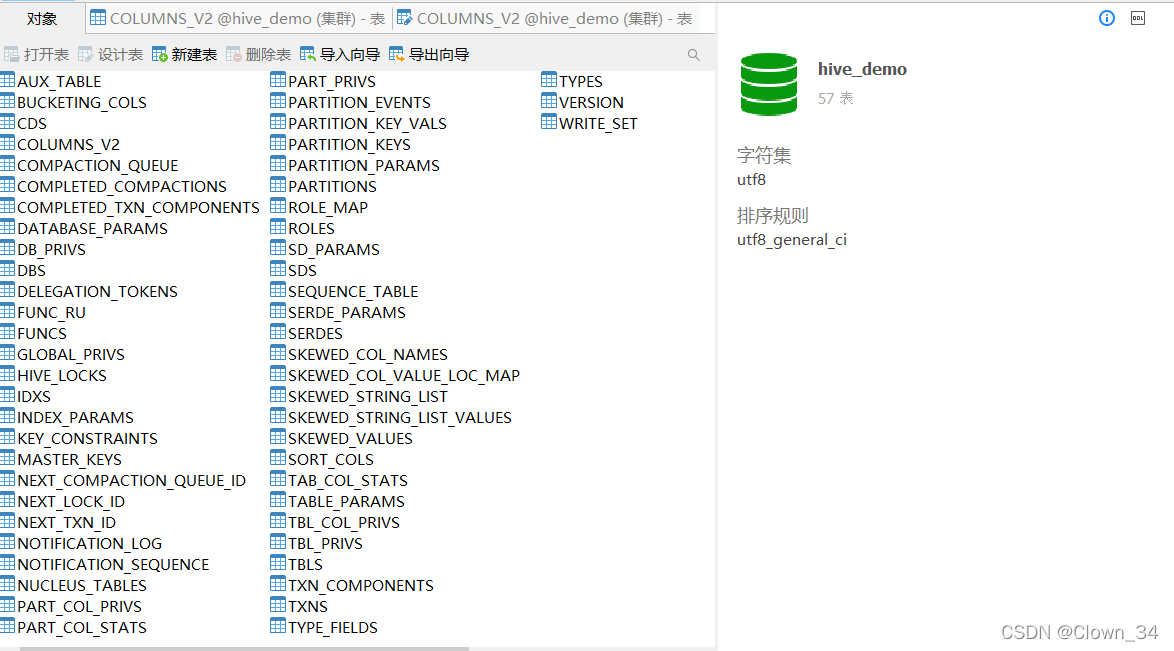1174x651 pixels.
Task: Select COMPLETED_TXN_COMPONENTS table name
Action: (139, 208)
